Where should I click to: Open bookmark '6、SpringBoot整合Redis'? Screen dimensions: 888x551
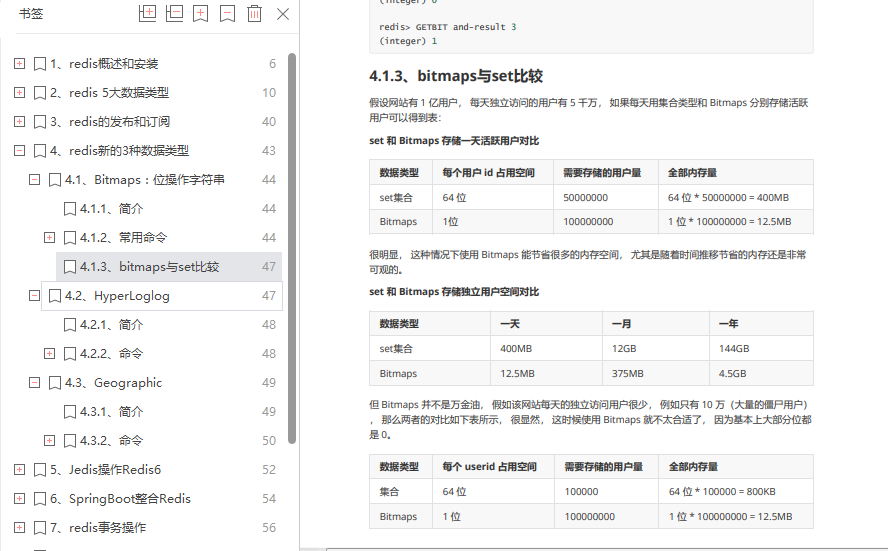120,499
